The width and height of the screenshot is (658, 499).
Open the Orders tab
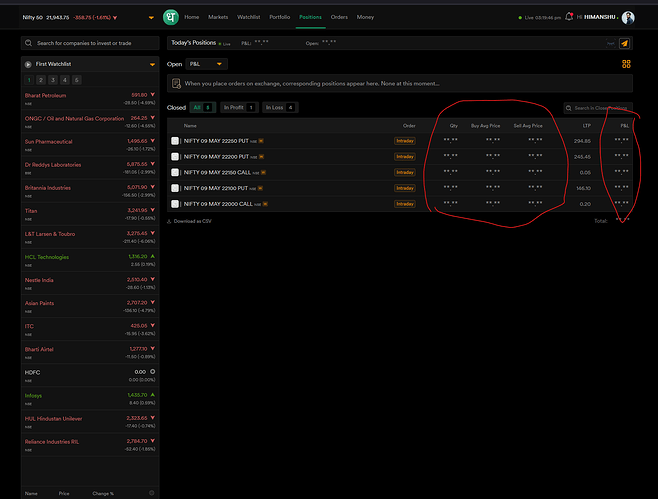tap(339, 17)
